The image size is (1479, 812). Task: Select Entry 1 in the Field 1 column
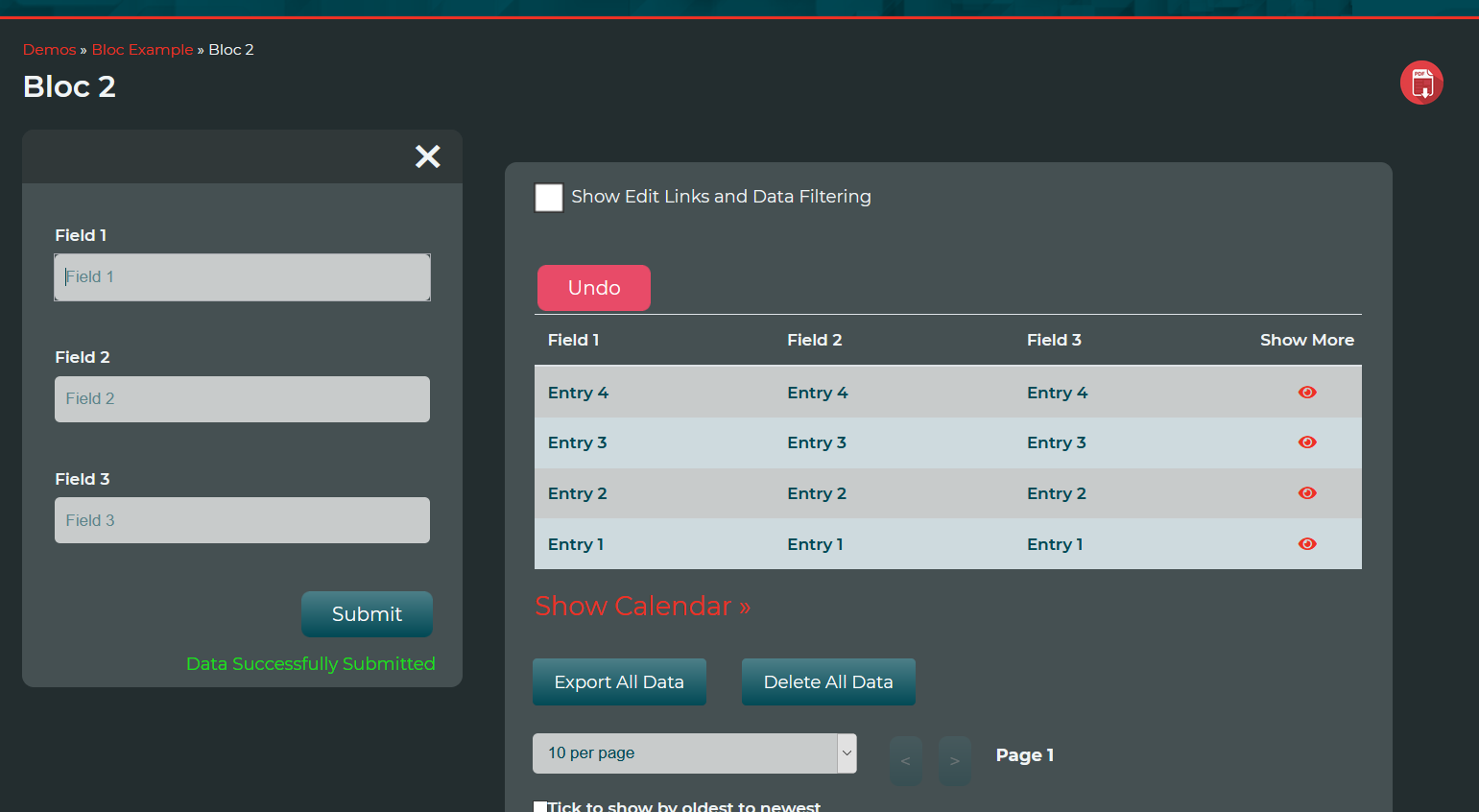(x=576, y=544)
